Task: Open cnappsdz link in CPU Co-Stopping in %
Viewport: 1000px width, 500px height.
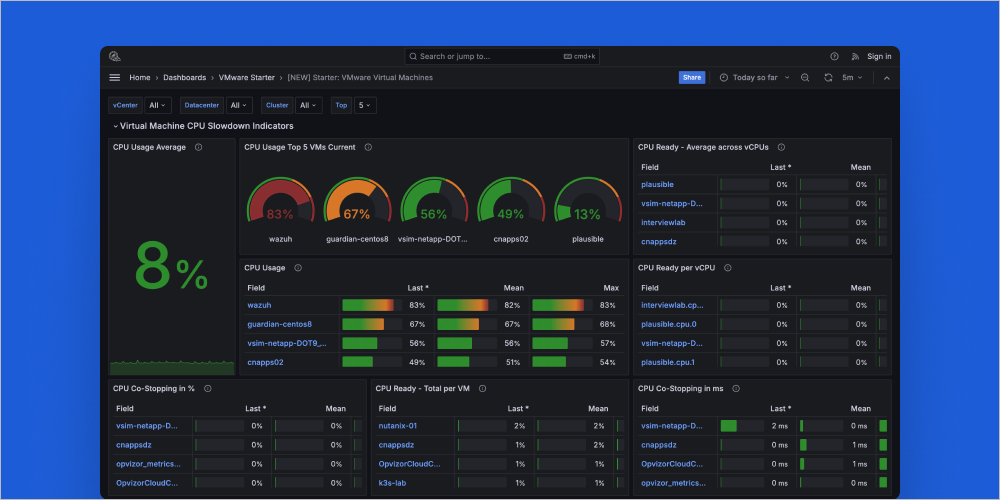Action: pos(133,445)
